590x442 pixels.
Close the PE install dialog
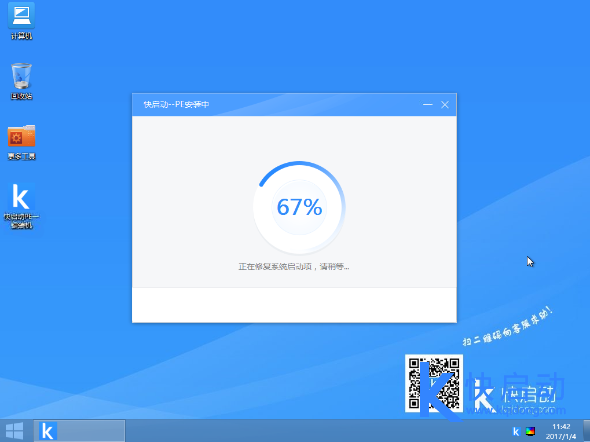click(445, 105)
